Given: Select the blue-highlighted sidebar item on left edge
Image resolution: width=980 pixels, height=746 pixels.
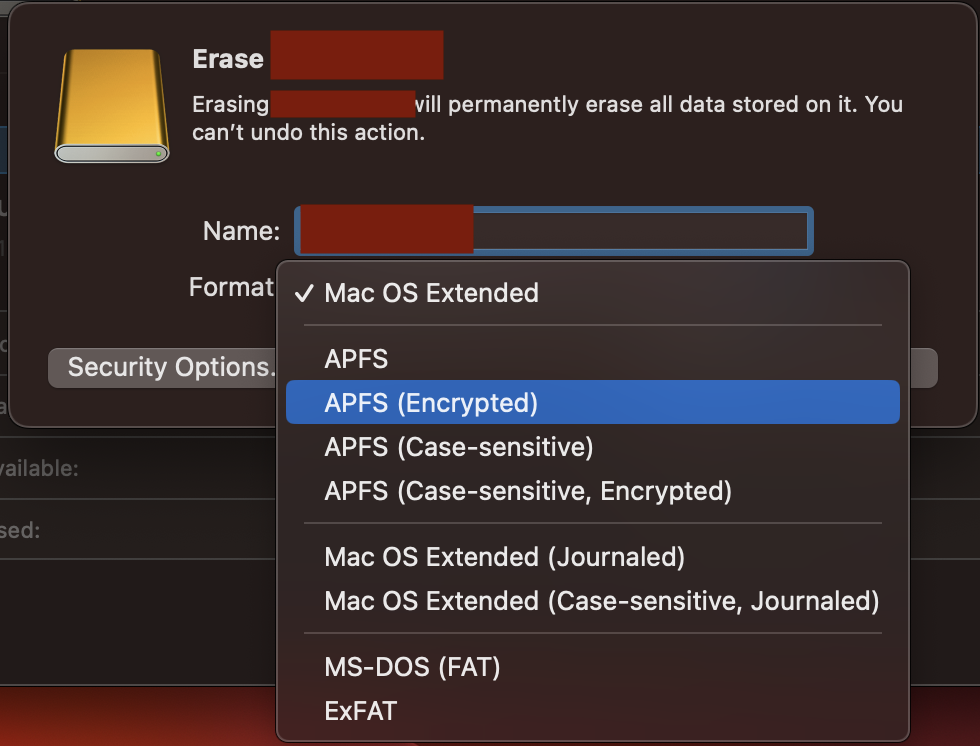Looking at the screenshot, I should [x=4, y=148].
